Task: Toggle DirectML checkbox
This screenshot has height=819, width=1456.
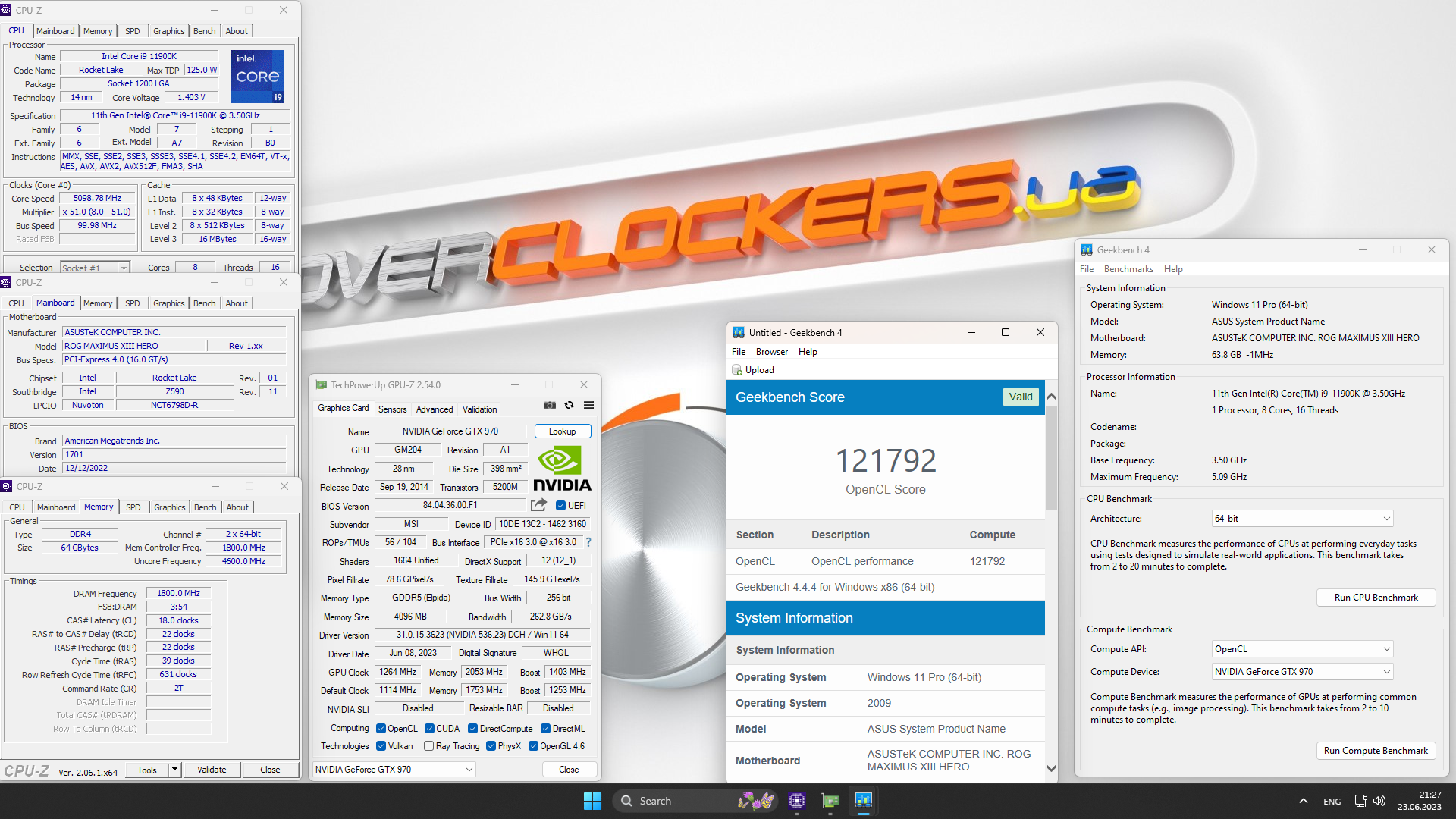Action: 545,729
